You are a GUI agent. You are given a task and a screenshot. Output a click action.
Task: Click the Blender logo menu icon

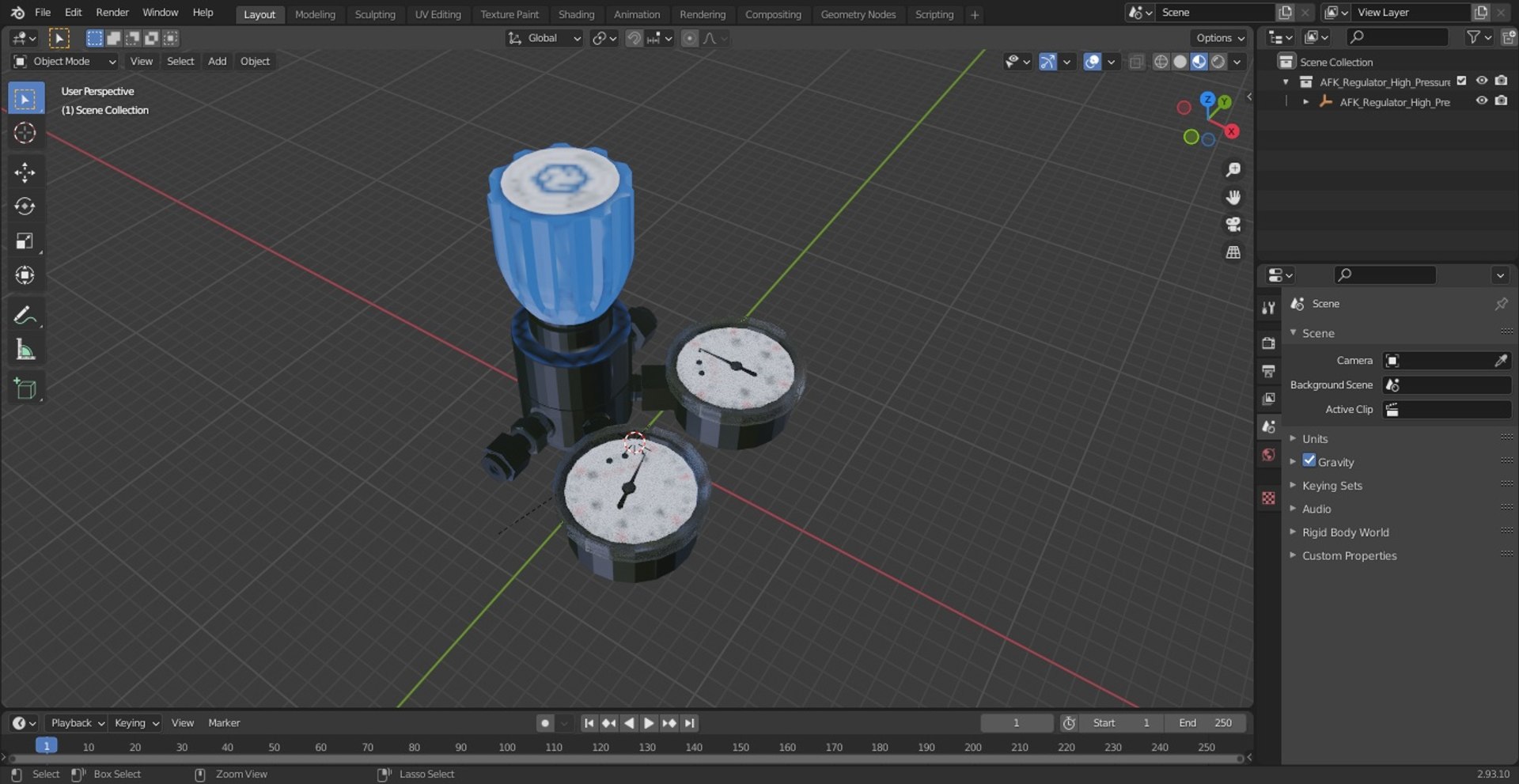(x=17, y=13)
